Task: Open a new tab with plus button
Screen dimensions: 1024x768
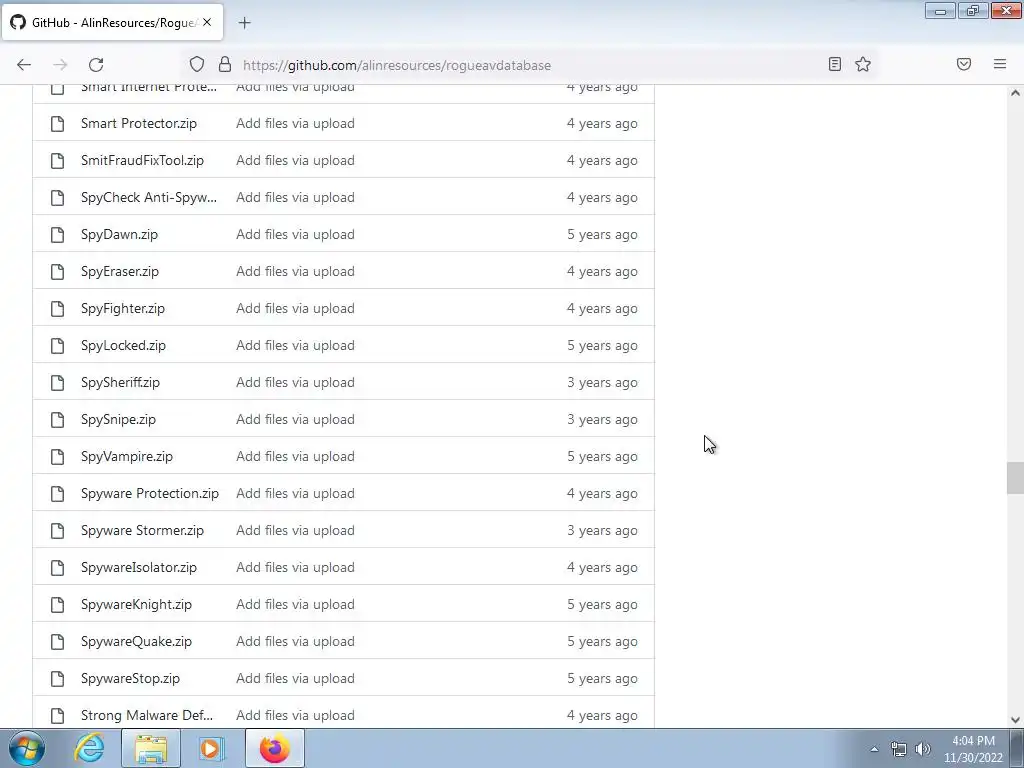Action: click(244, 23)
